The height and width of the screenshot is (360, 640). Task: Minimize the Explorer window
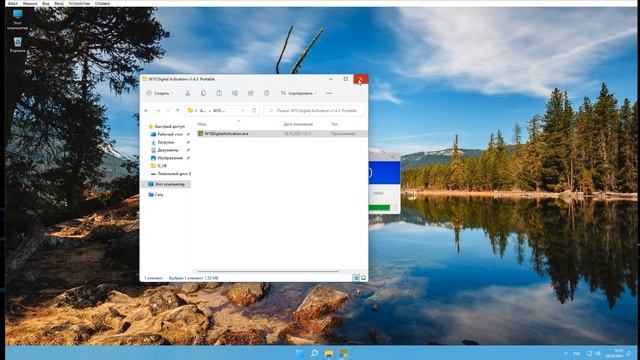[331, 79]
